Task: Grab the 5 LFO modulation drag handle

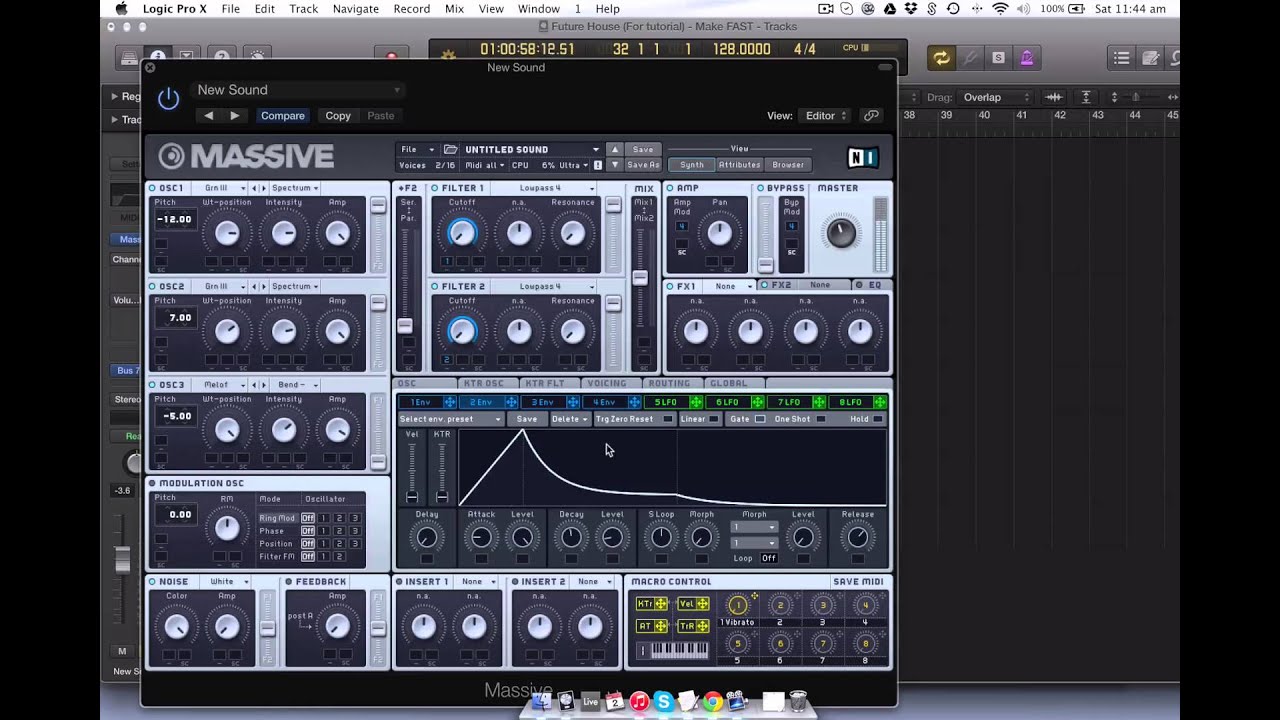Action: point(696,402)
